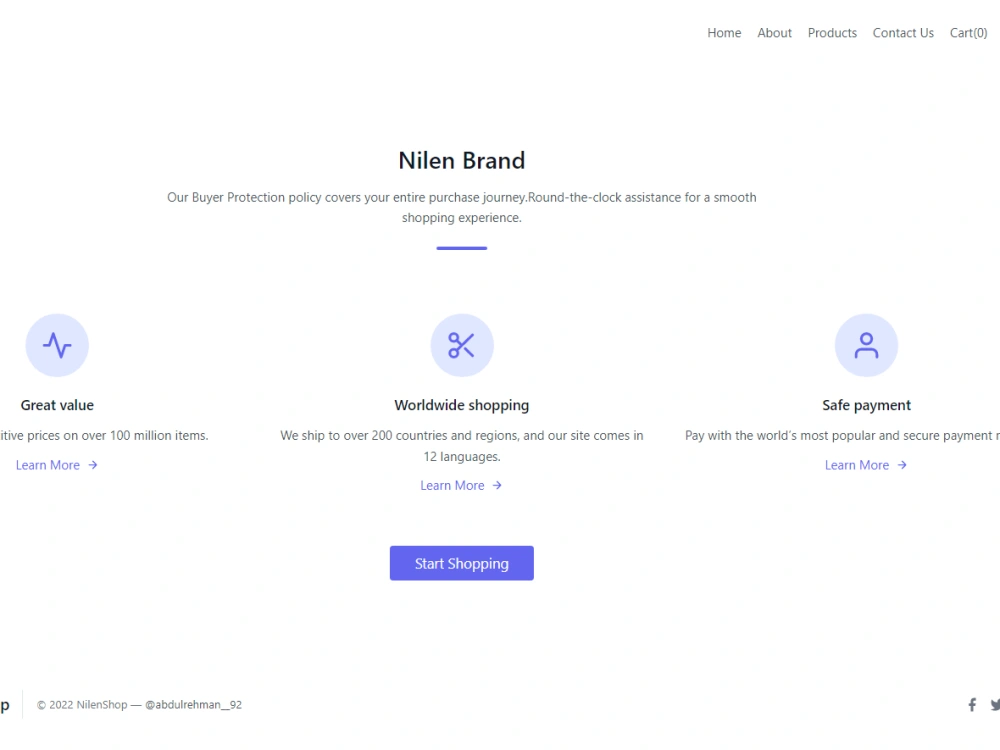Open Learn More under Great value
Image resolution: width=1000 pixels, height=750 pixels.
(x=48, y=464)
